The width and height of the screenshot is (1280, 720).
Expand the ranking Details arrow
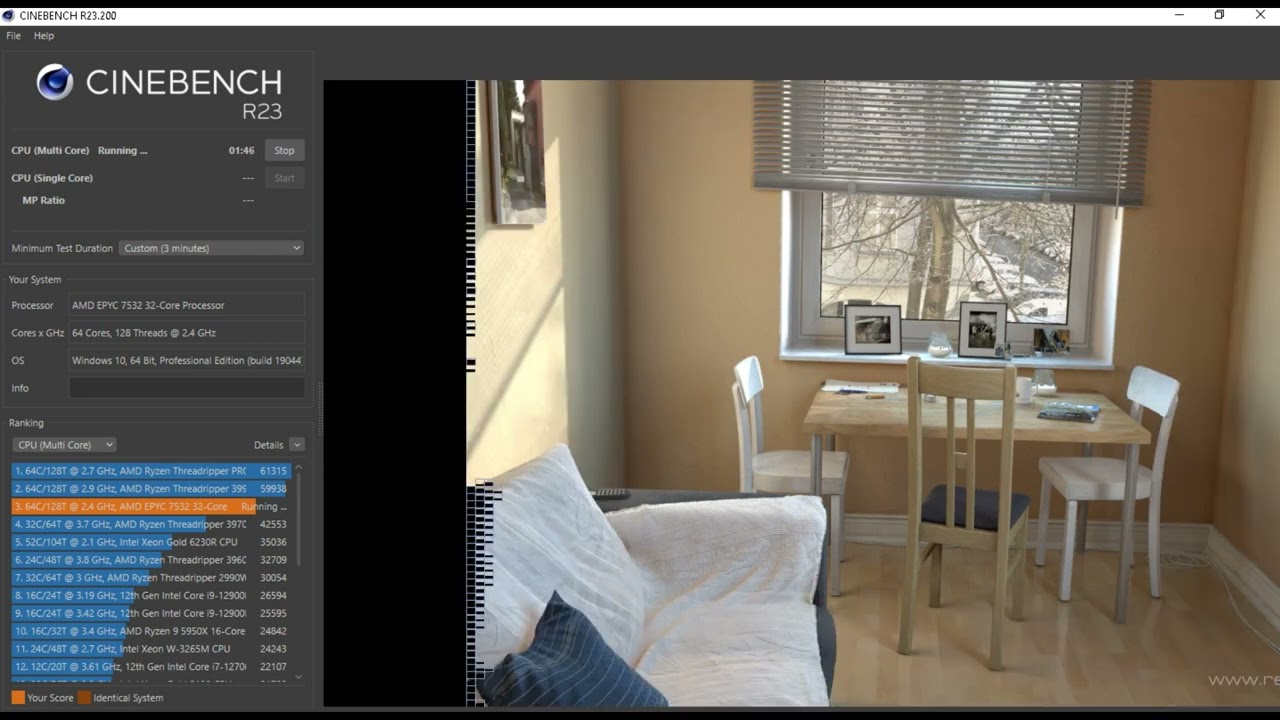pos(297,445)
